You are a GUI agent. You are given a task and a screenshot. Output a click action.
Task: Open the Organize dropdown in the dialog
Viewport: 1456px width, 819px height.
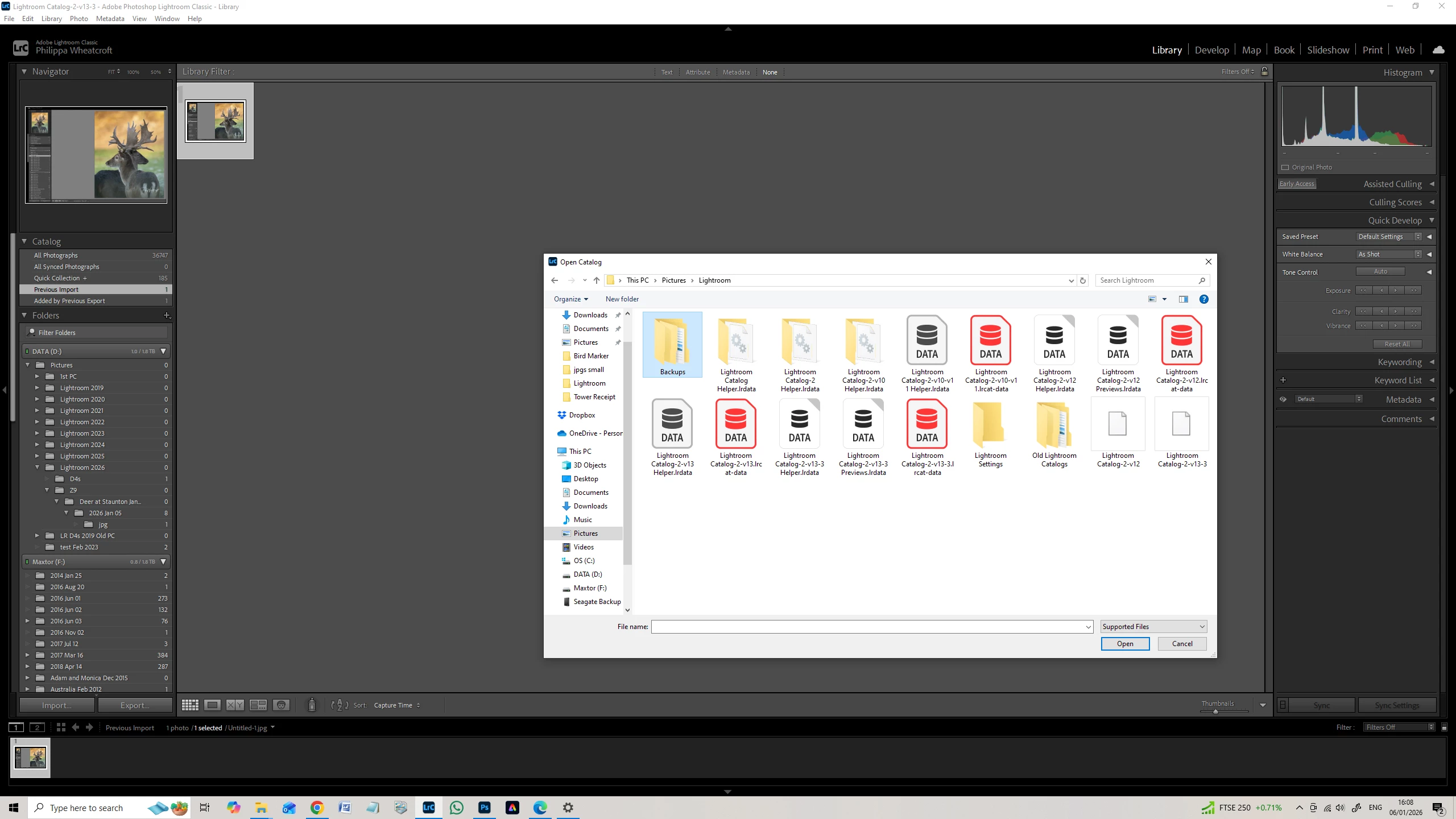pos(571,299)
